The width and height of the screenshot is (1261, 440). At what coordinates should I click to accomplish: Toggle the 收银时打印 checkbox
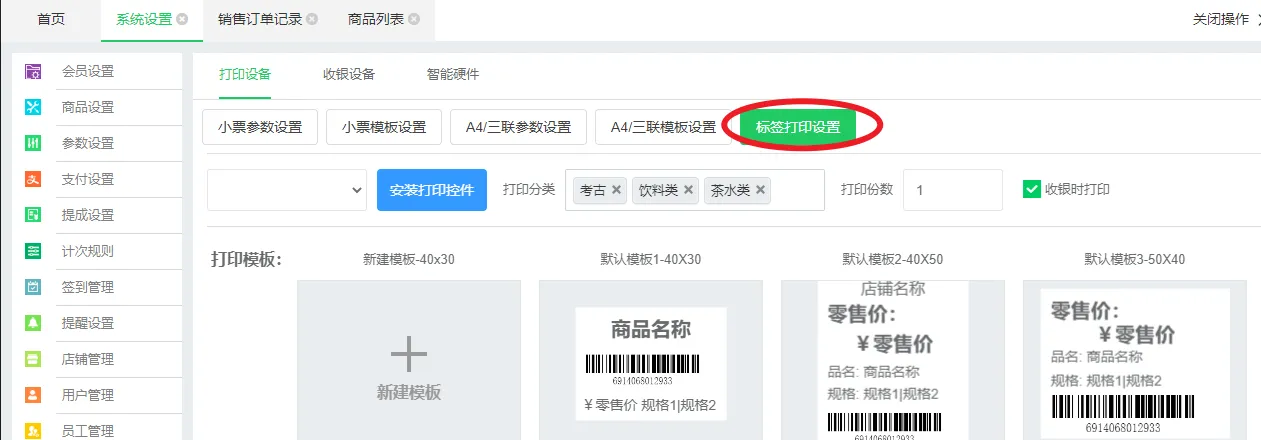[x=1032, y=189]
